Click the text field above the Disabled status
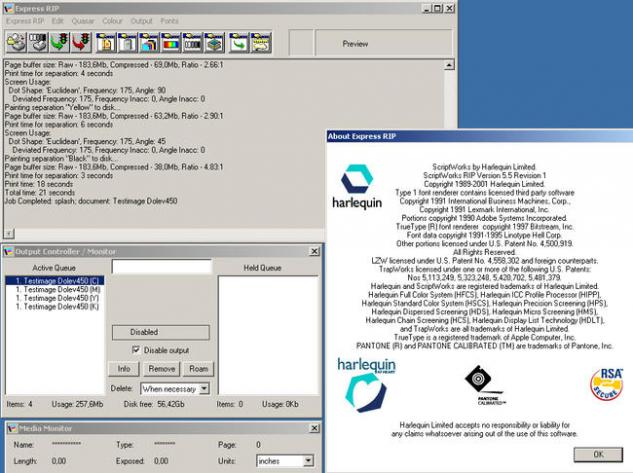The width and height of the screenshot is (633, 473). [160, 268]
